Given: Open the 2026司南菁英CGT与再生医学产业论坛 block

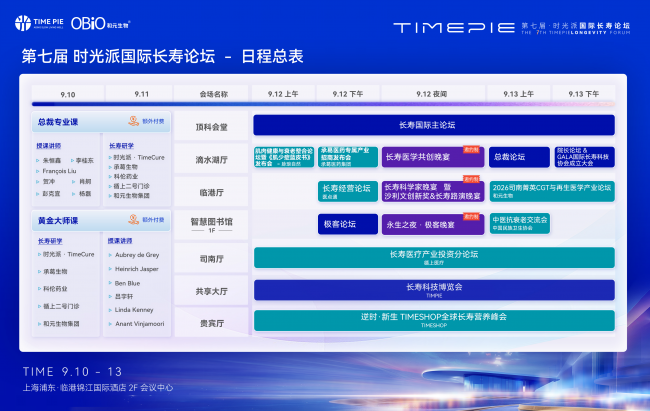Looking at the screenshot, I should [x=552, y=191].
